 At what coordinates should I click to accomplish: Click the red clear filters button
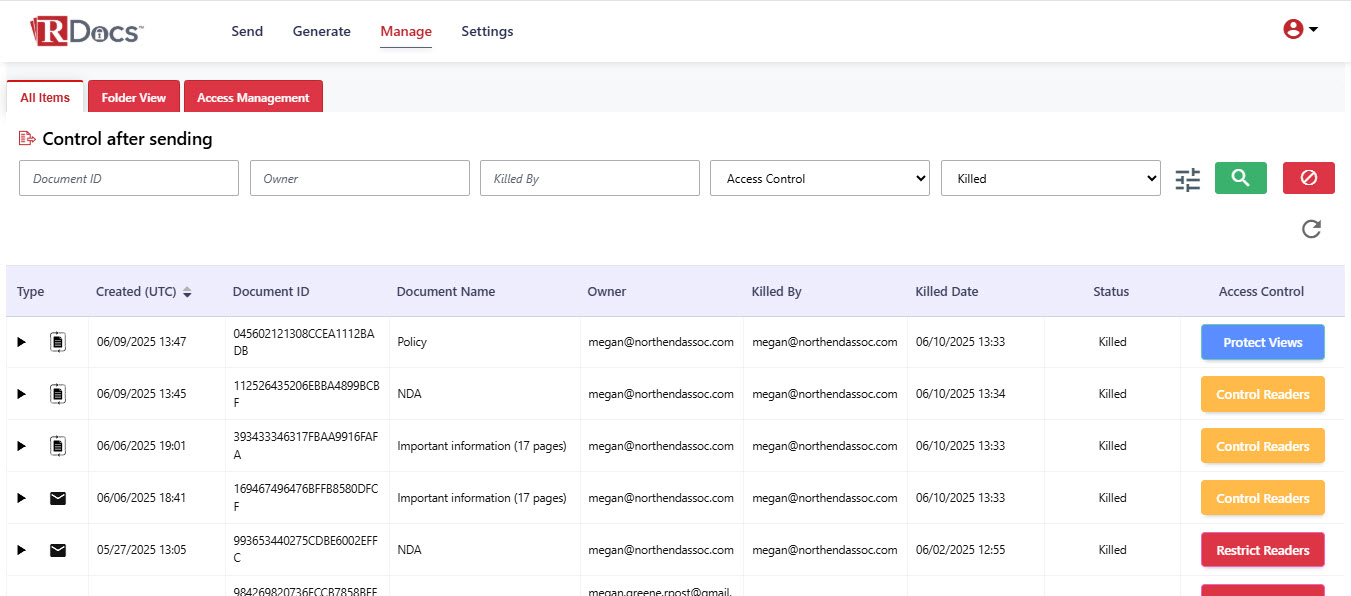[1308, 178]
